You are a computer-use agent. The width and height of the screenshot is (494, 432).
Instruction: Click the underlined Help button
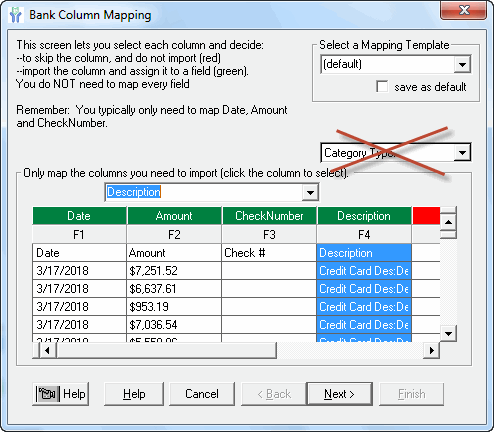point(134,394)
